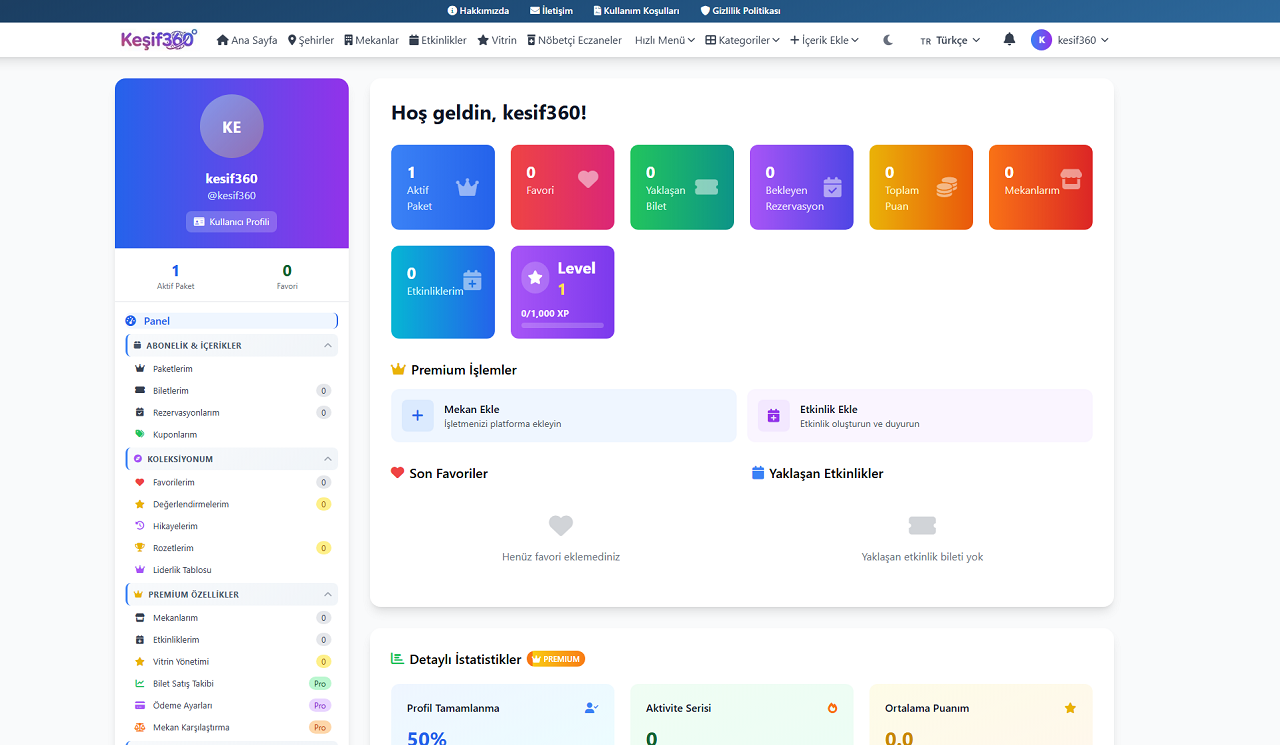Open Kullanım Koşulları link

pyautogui.click(x=636, y=11)
